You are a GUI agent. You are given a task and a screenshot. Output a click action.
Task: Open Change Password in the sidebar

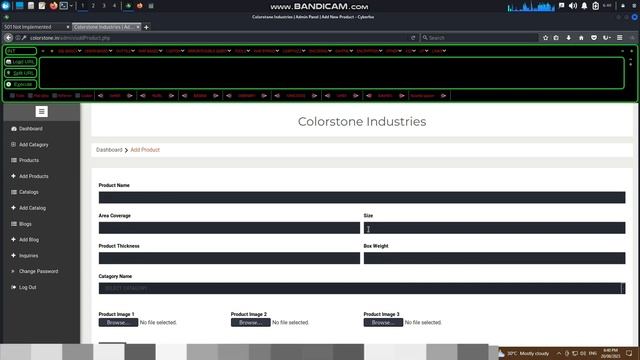[x=35, y=271]
